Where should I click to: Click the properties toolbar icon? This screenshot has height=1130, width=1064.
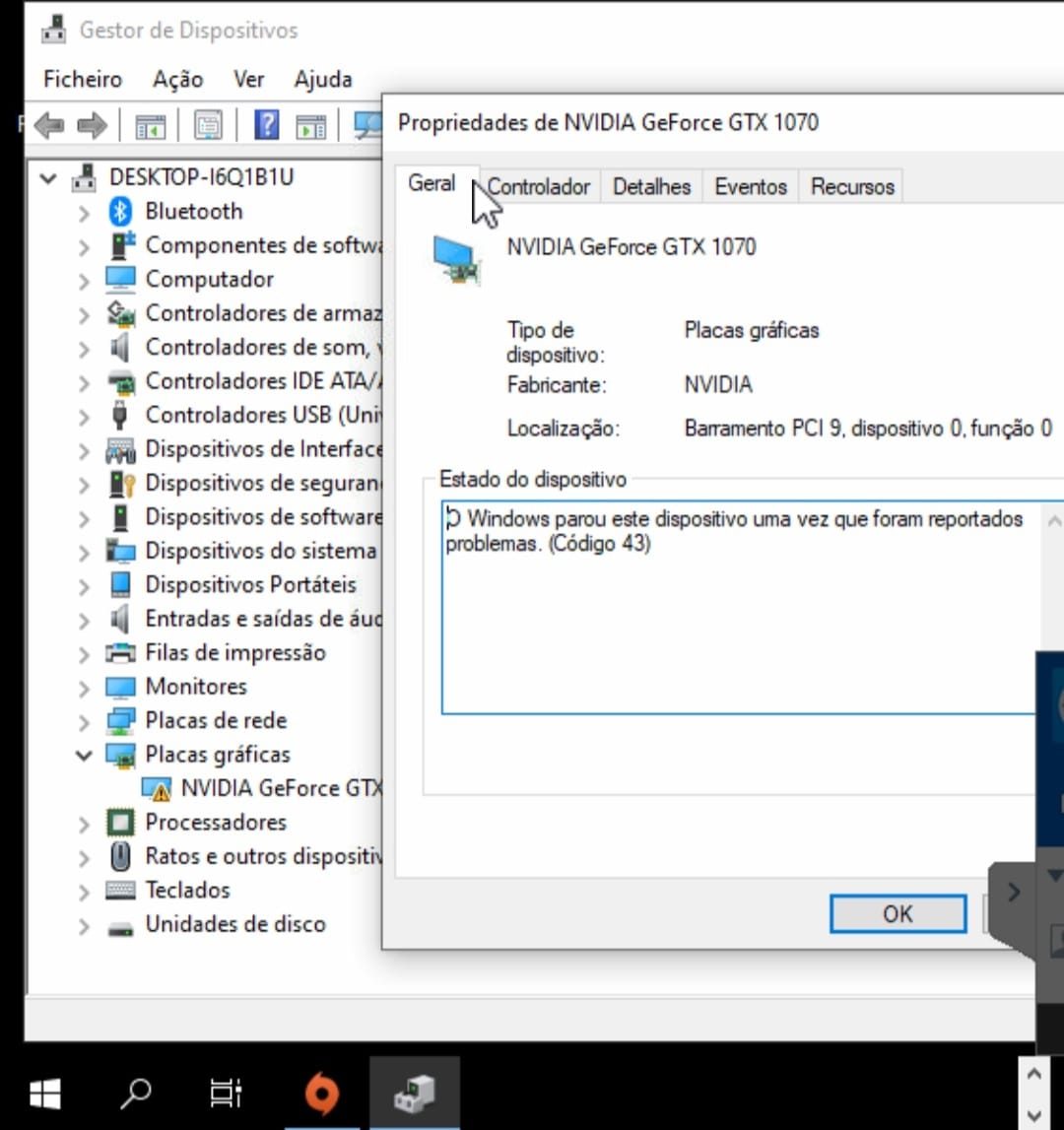coord(208,126)
